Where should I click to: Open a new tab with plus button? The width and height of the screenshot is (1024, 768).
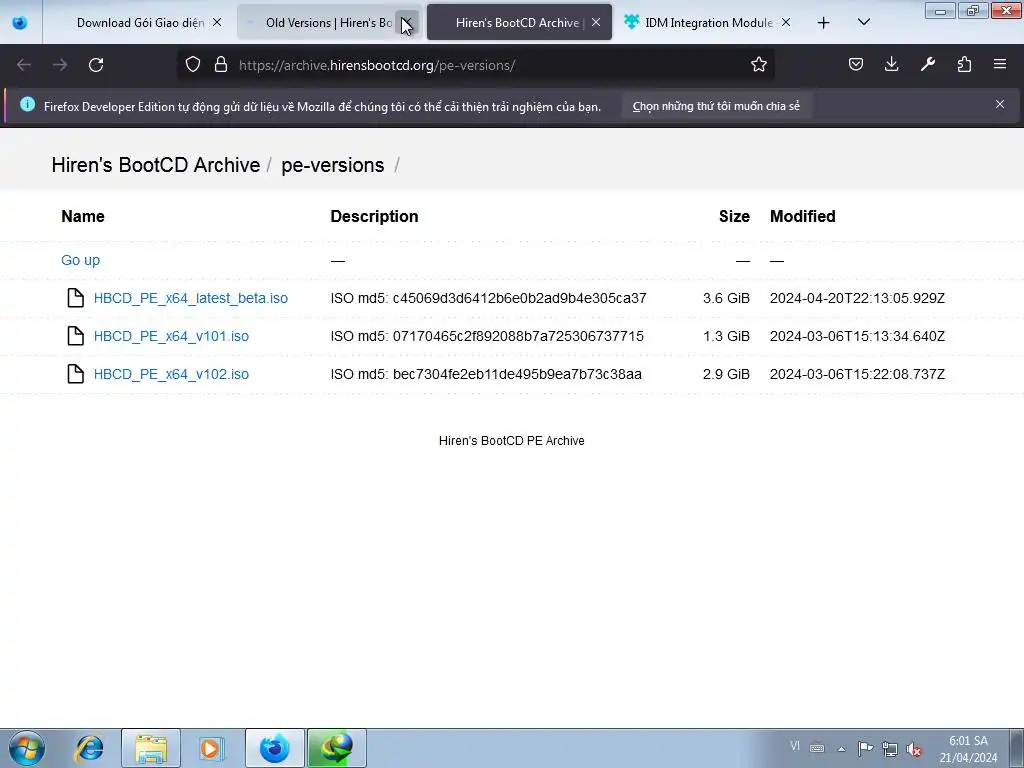824,23
